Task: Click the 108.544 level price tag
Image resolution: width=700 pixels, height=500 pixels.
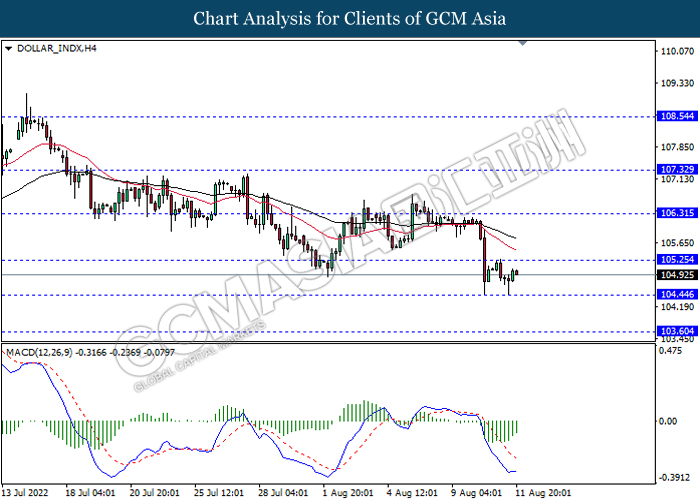Action: 677,116
